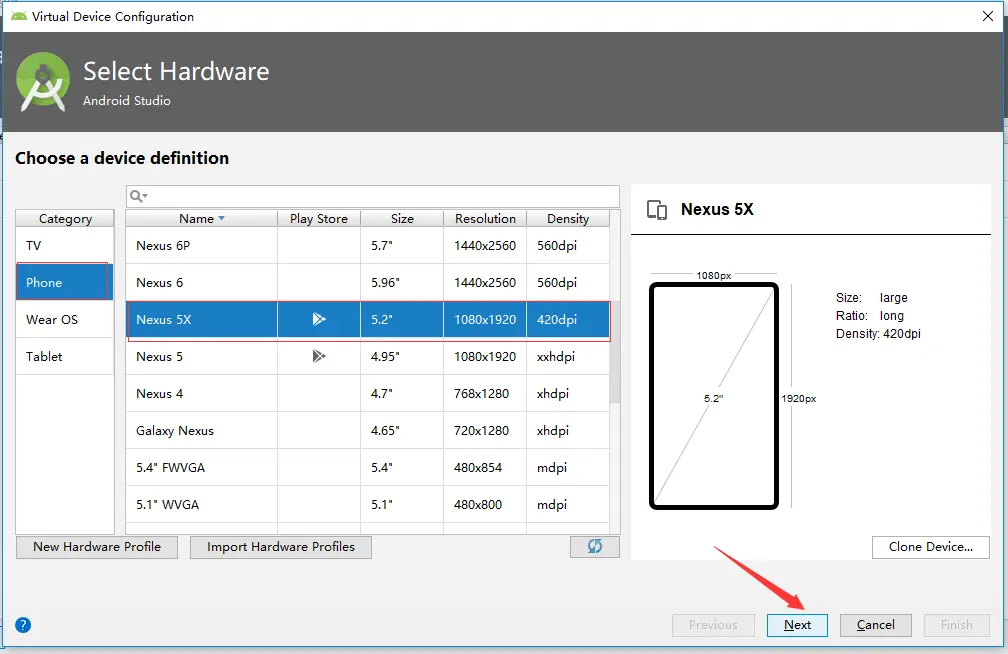Screen dimensions: 1008x654
Task: Click the Size column header
Action: click(x=402, y=219)
